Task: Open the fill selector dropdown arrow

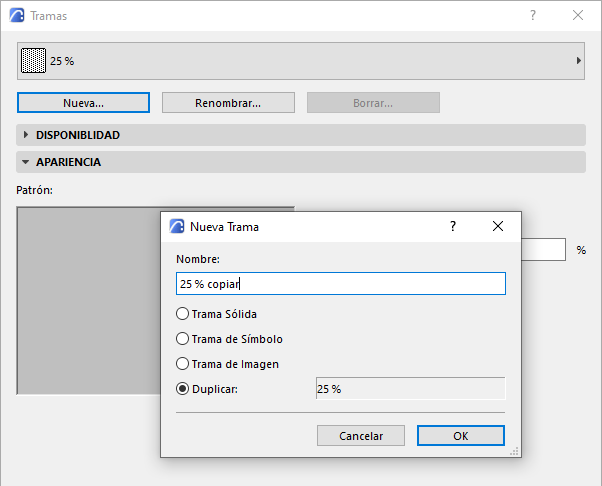Action: [x=579, y=61]
